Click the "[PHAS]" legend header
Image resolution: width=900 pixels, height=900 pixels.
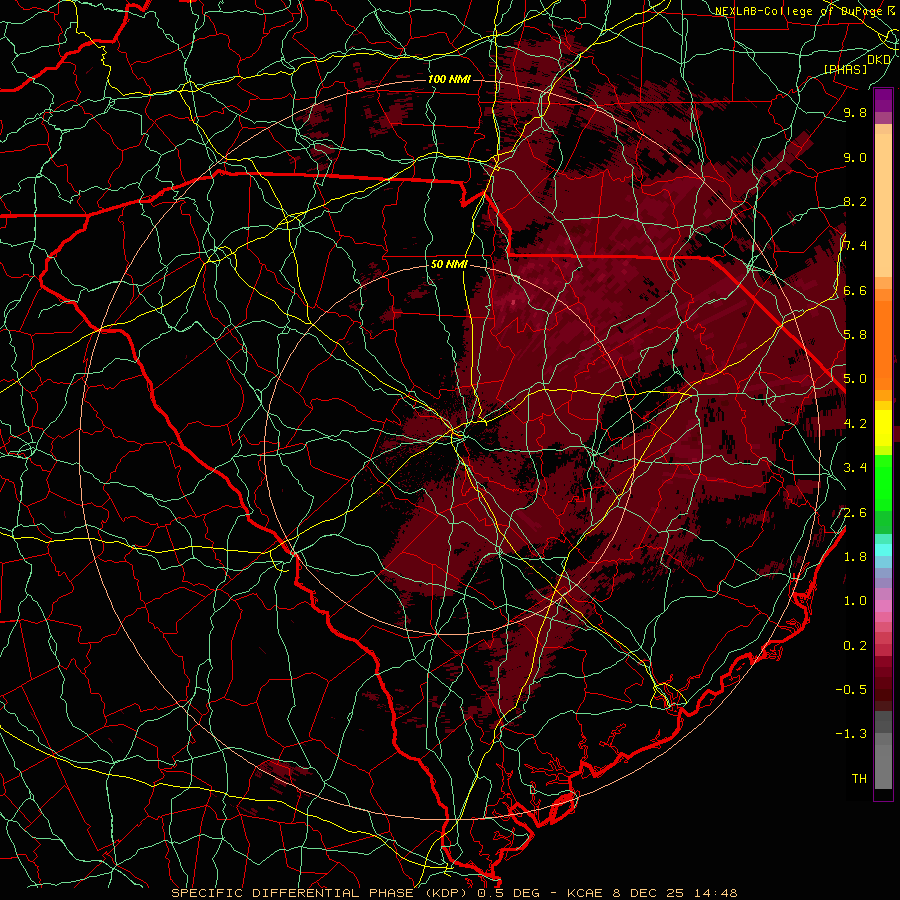(846, 69)
